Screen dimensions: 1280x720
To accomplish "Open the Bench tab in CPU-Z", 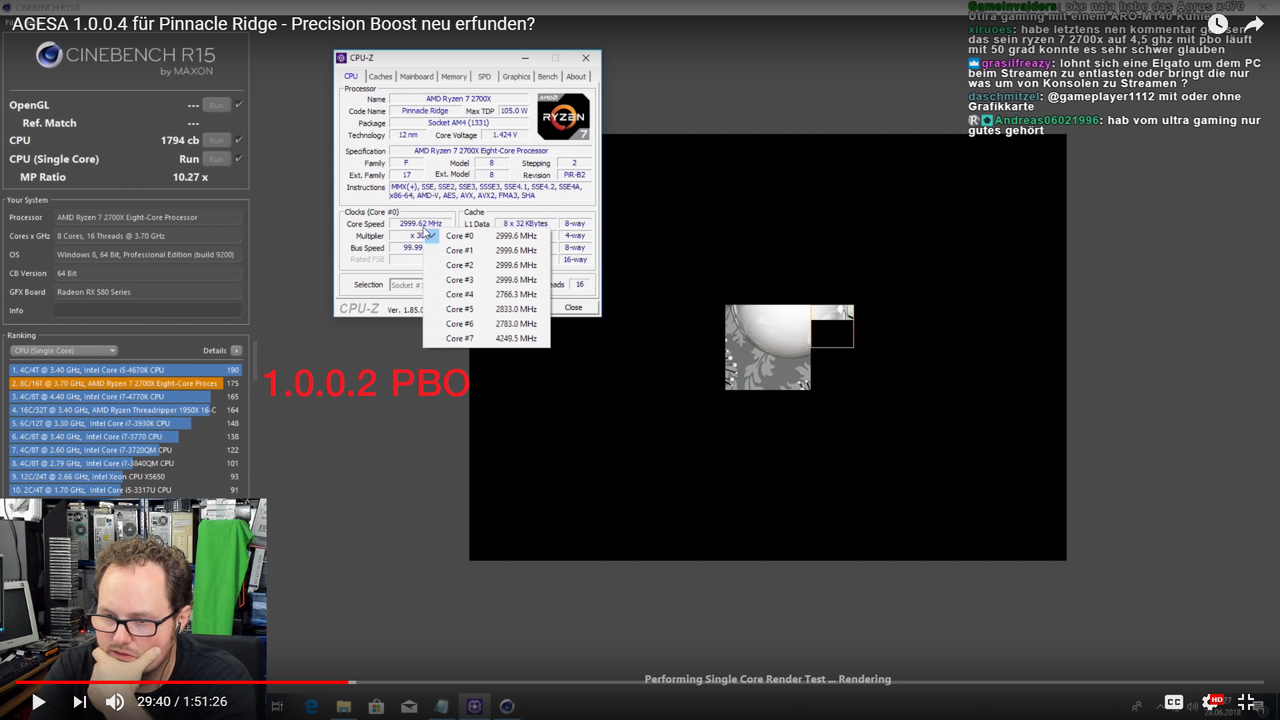I will (548, 76).
